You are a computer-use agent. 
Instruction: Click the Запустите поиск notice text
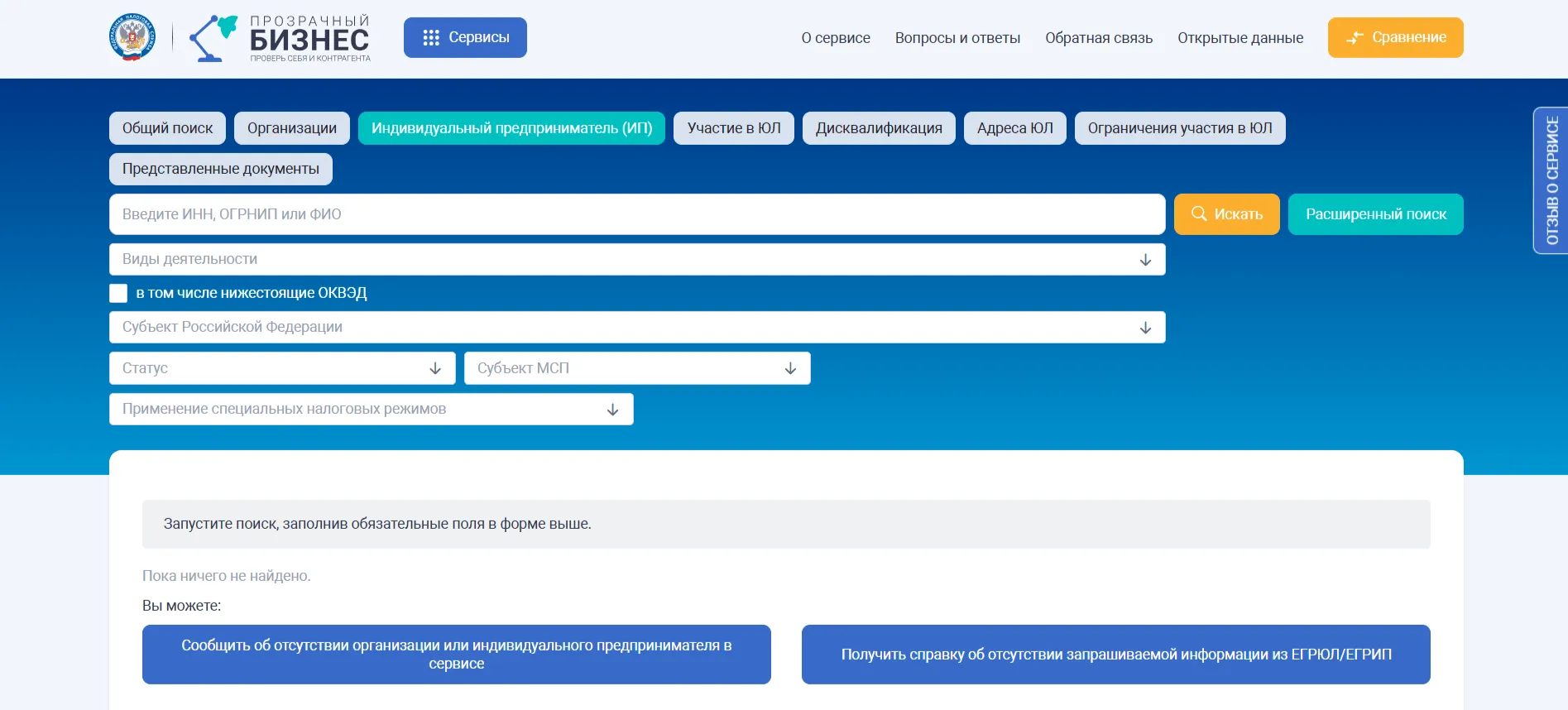coord(377,524)
